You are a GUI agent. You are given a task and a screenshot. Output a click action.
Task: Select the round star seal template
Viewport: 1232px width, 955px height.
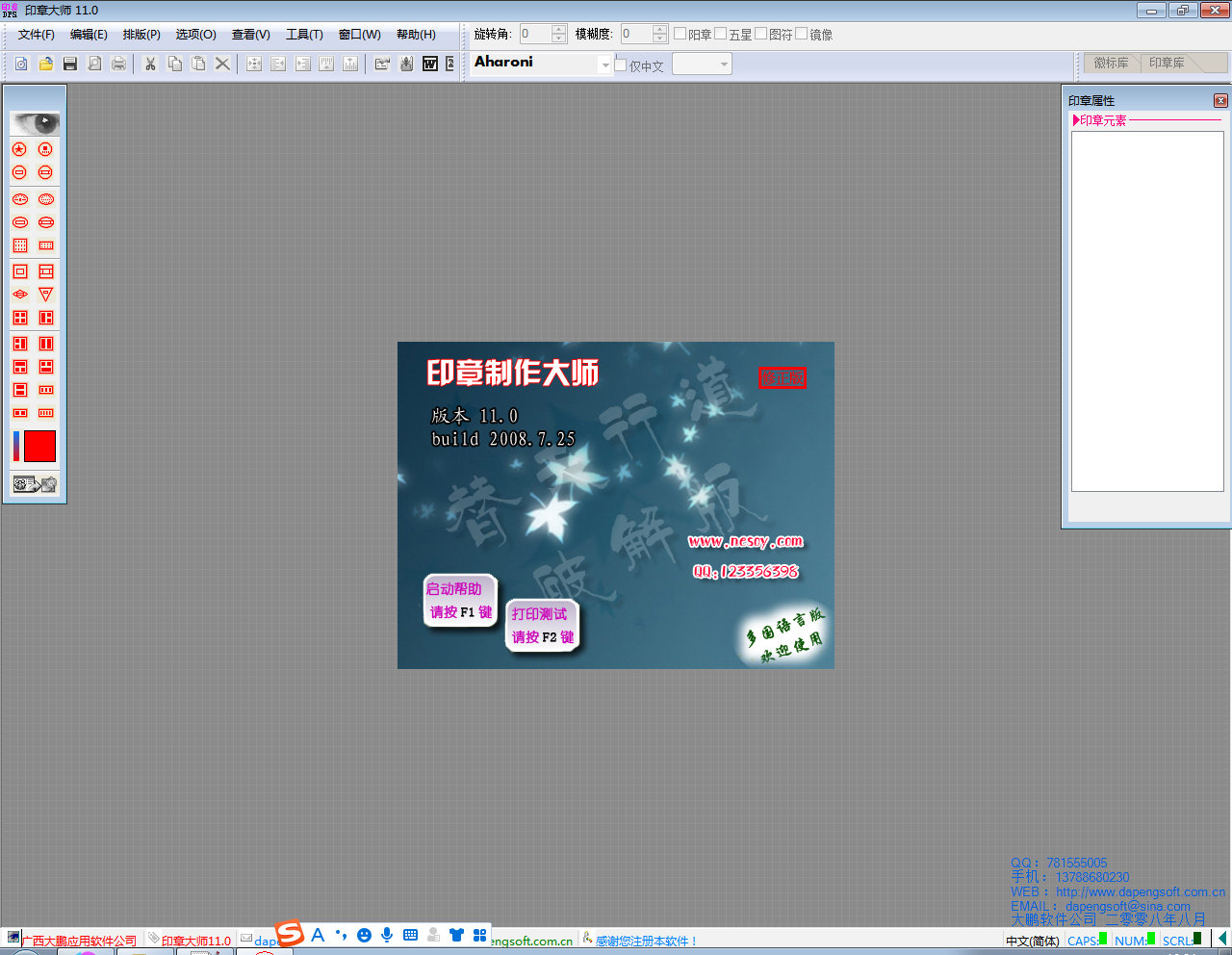coord(19,149)
